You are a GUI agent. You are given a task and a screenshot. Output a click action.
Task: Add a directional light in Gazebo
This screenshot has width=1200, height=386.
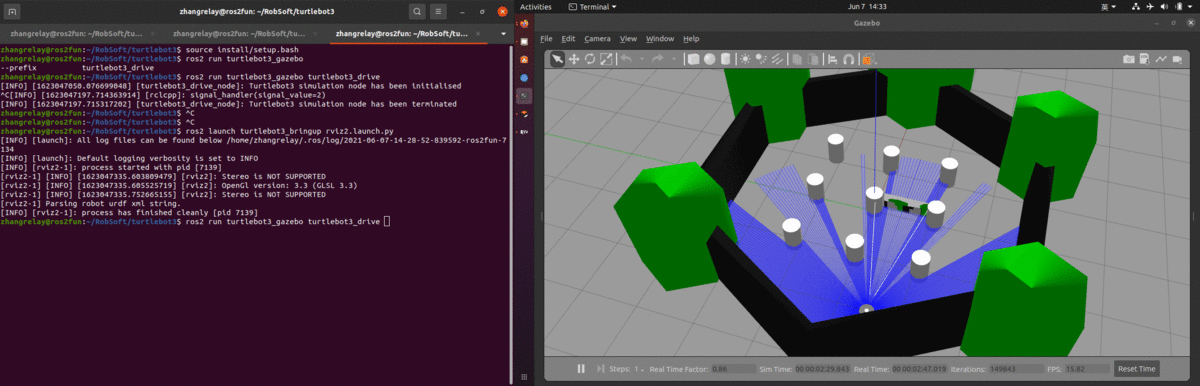tap(777, 59)
